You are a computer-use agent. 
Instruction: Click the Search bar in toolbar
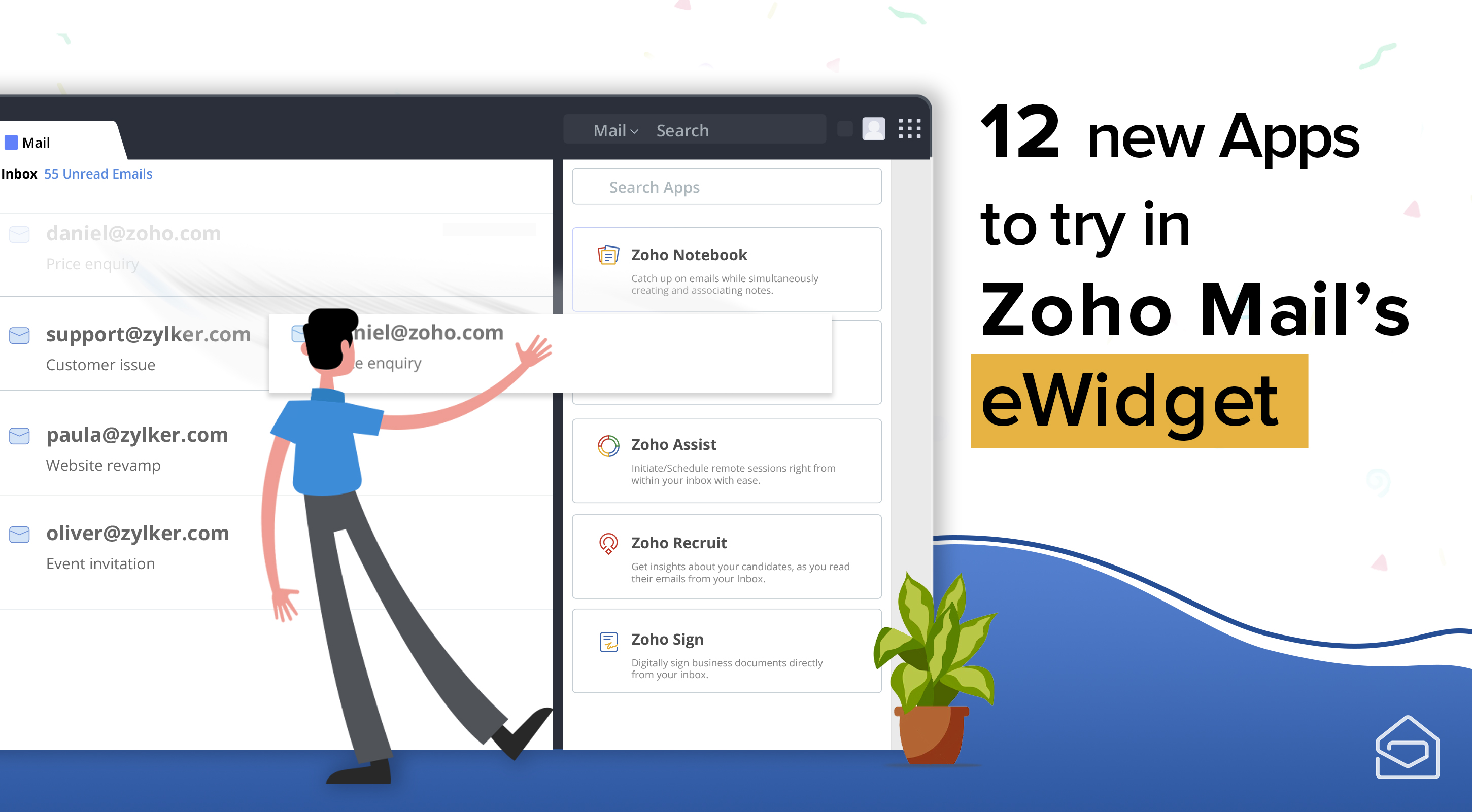726,130
